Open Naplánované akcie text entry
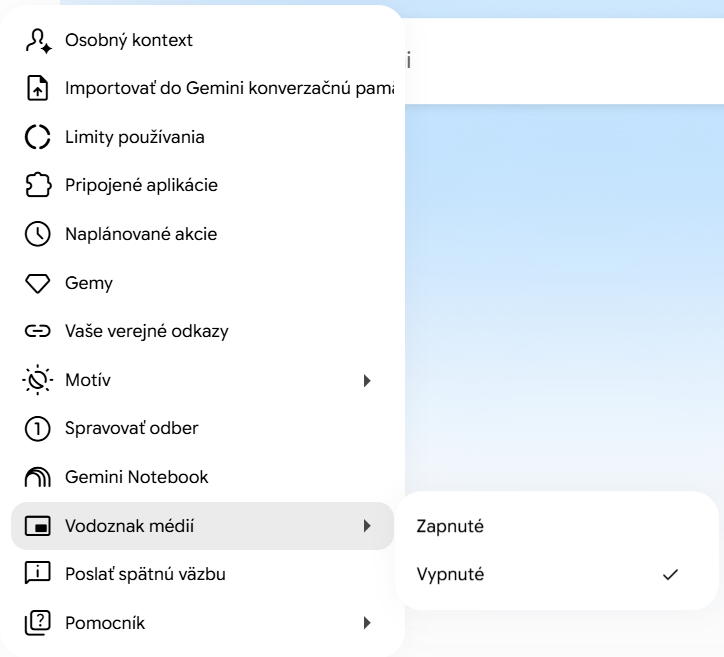The image size is (724, 657). [x=141, y=234]
